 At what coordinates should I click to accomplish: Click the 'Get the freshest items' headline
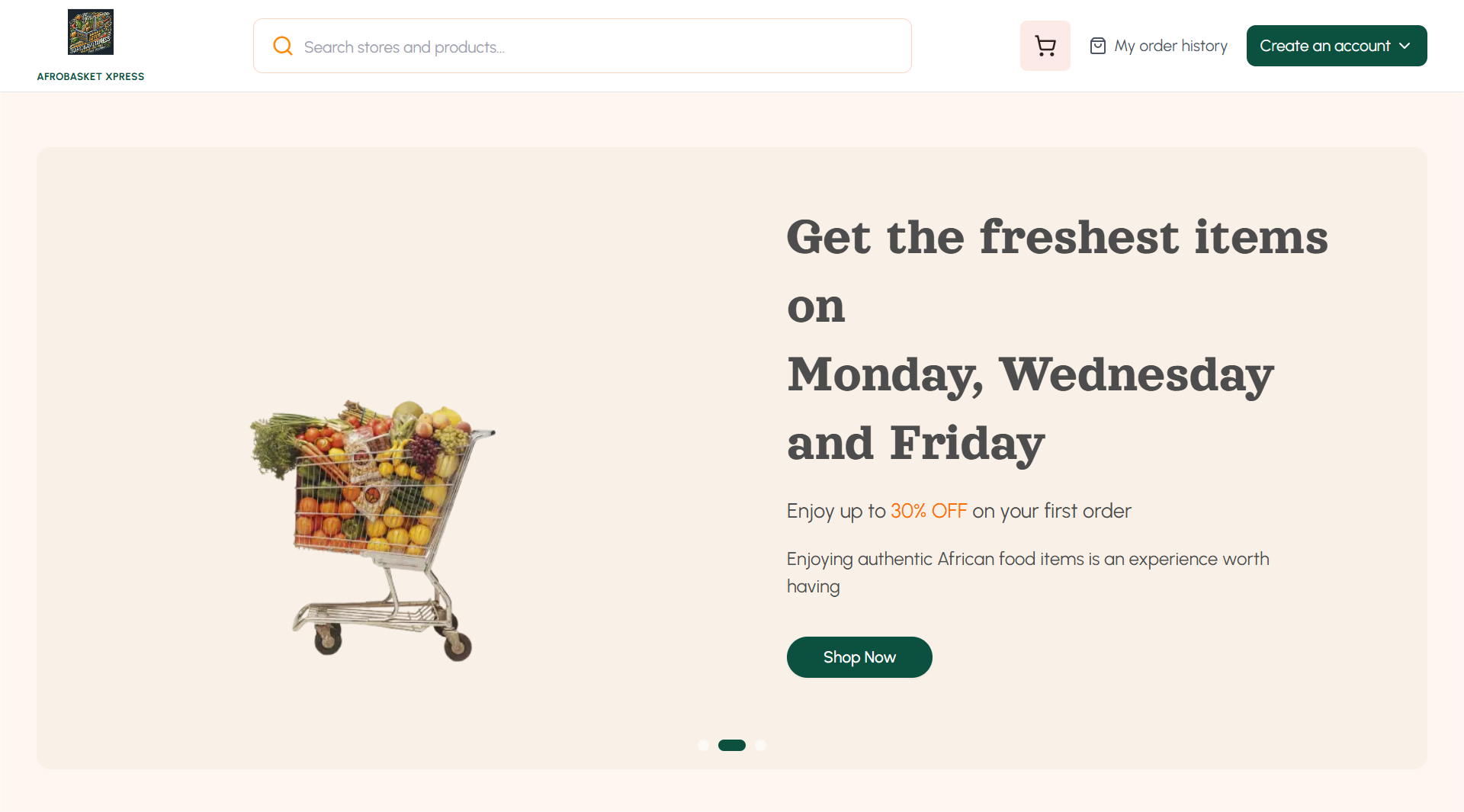point(1057,237)
